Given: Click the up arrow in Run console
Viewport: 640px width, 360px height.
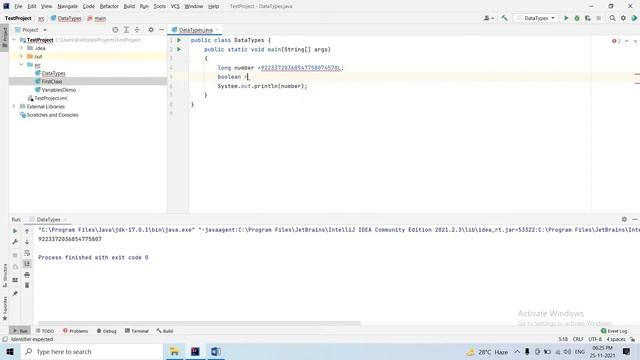Looking at the screenshot, I should coord(27,231).
